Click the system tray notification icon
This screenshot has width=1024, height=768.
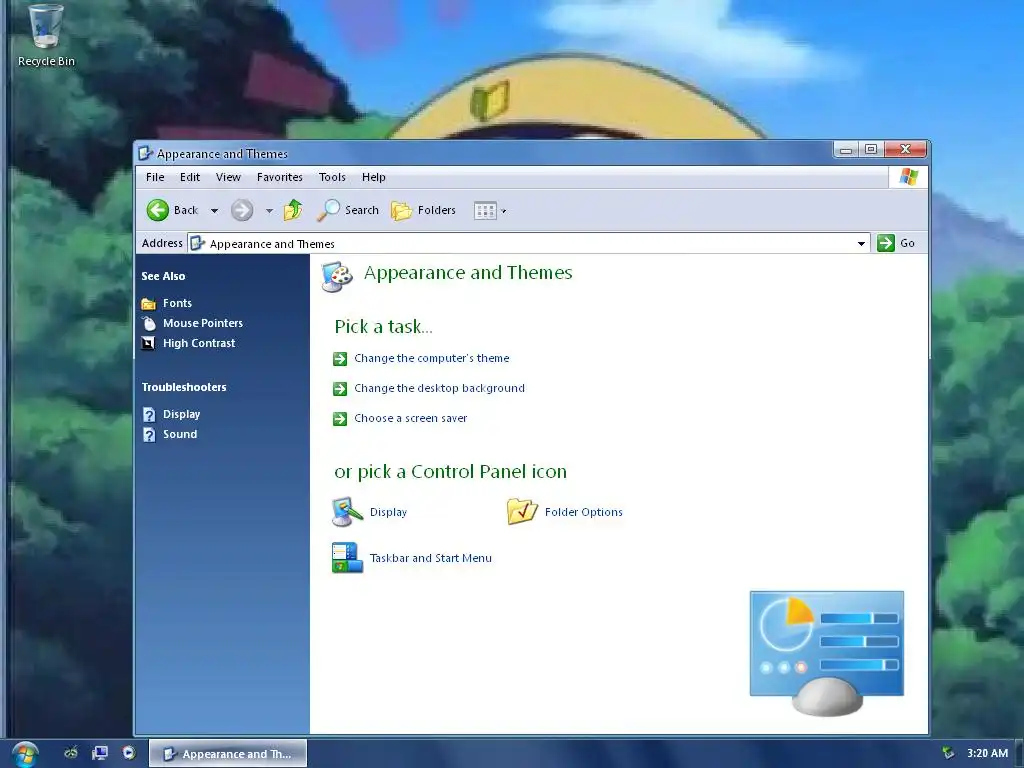[948, 753]
